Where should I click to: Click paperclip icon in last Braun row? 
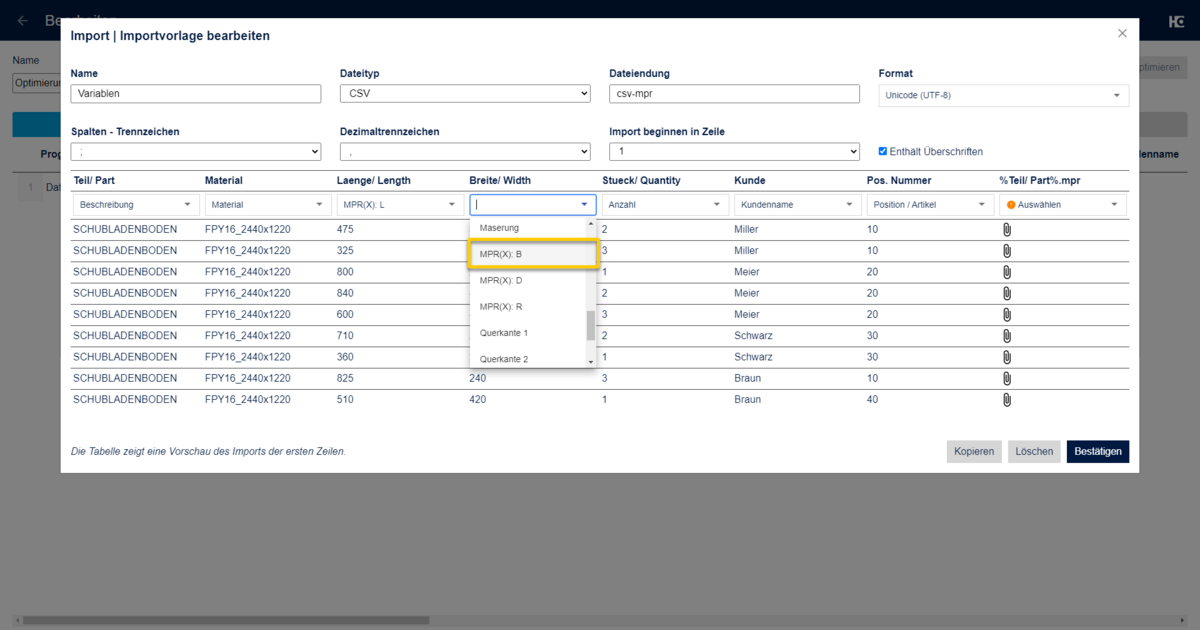click(x=1007, y=399)
